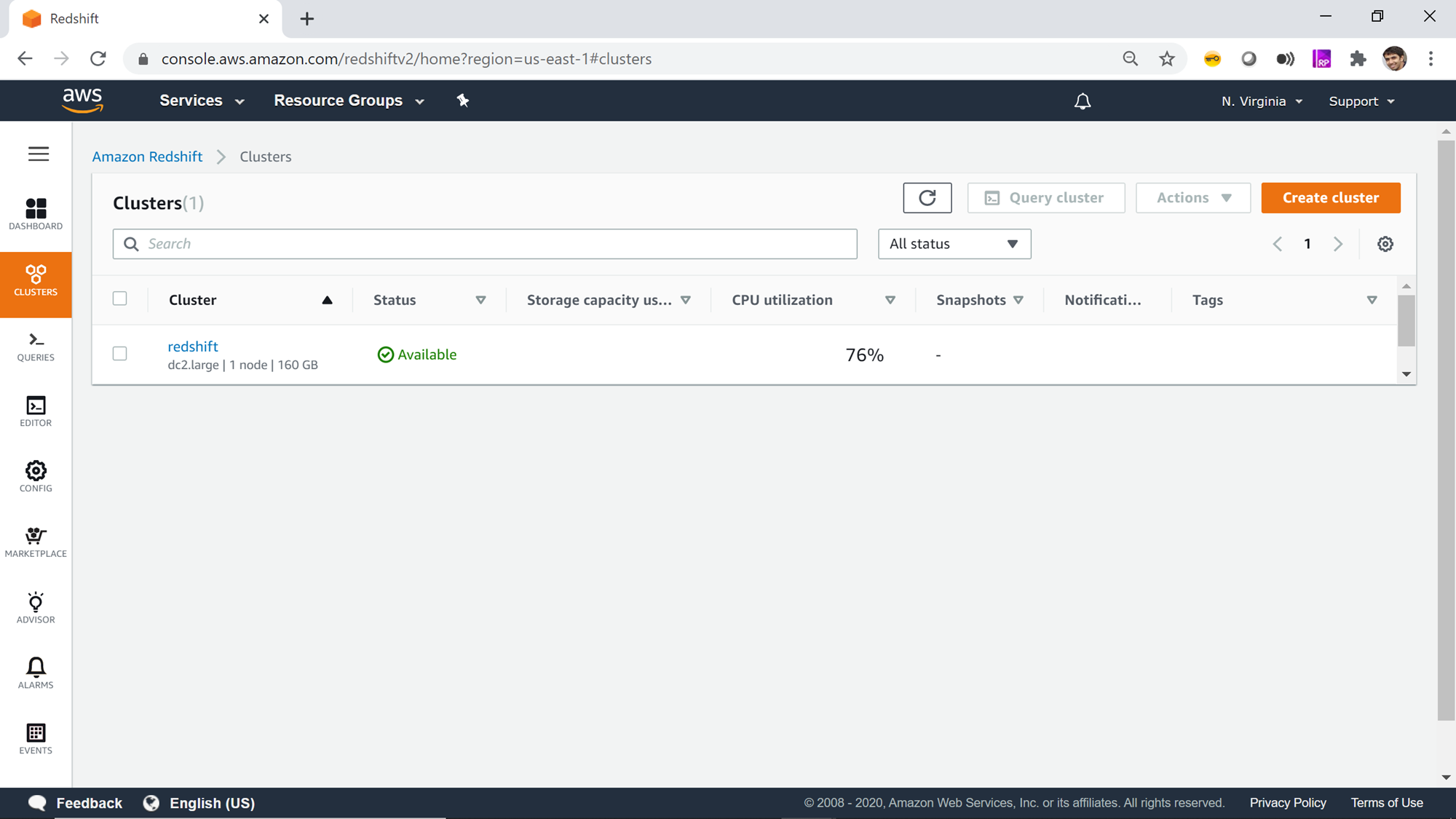Open Alarms in the sidebar

click(36, 673)
